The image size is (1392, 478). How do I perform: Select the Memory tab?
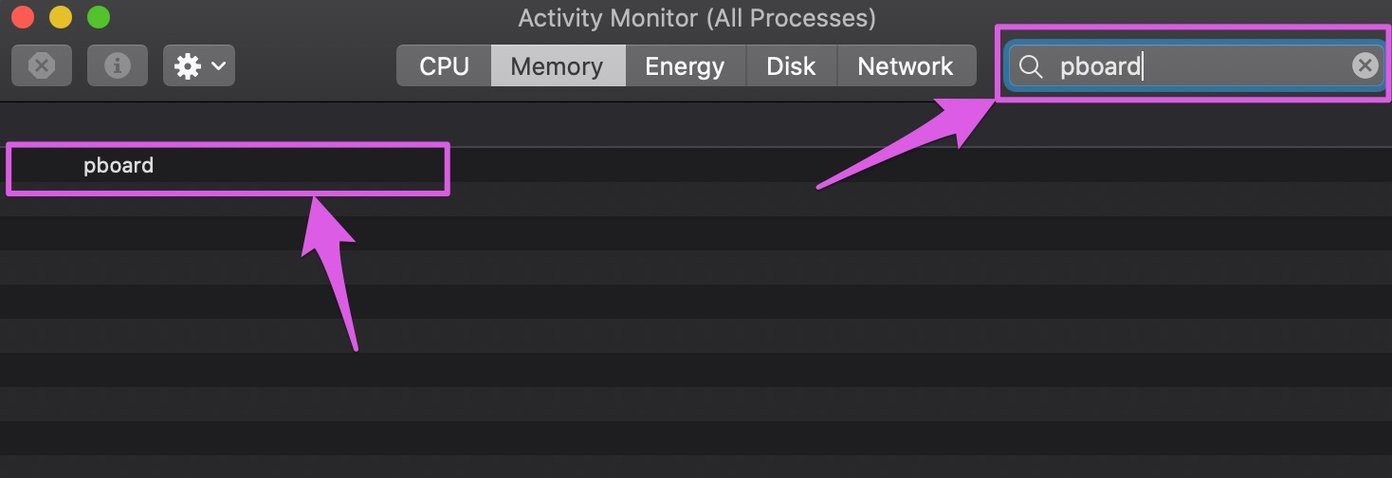[x=557, y=66]
